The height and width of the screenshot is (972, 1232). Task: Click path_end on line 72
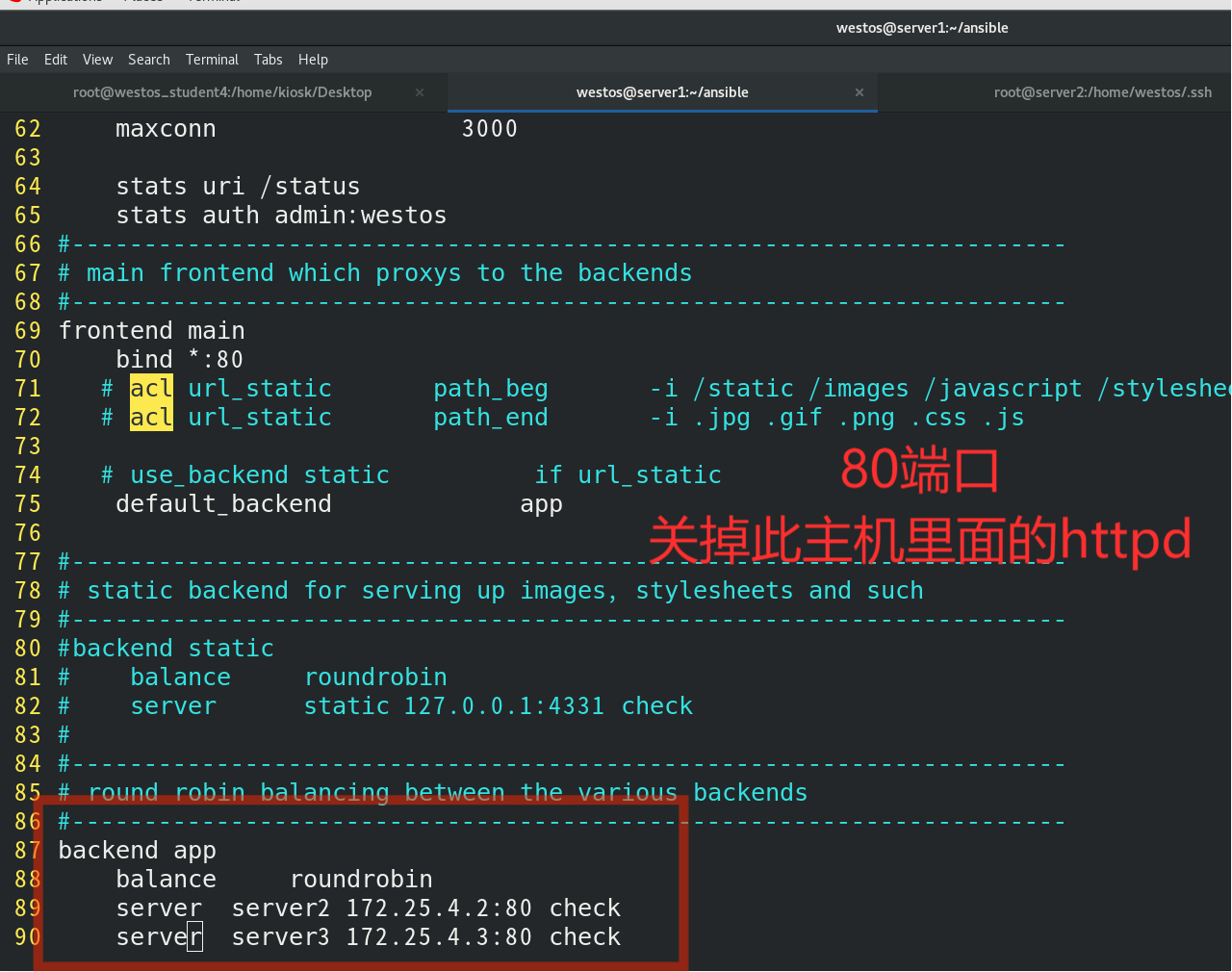coord(491,418)
